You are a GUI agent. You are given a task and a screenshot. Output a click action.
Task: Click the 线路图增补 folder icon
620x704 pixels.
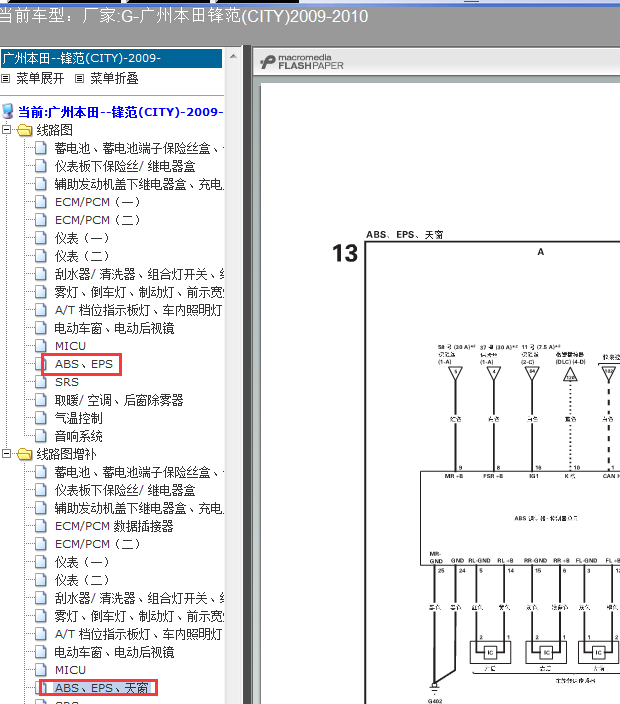25,454
